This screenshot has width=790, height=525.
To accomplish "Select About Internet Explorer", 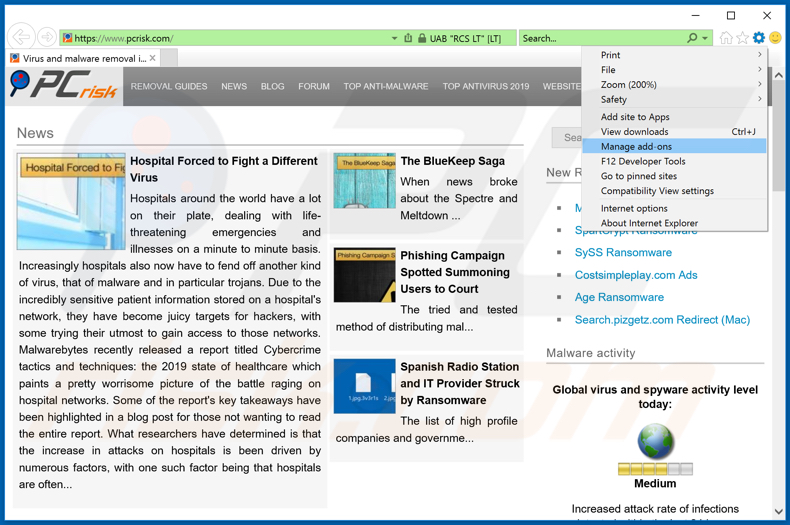I will point(674,223).
